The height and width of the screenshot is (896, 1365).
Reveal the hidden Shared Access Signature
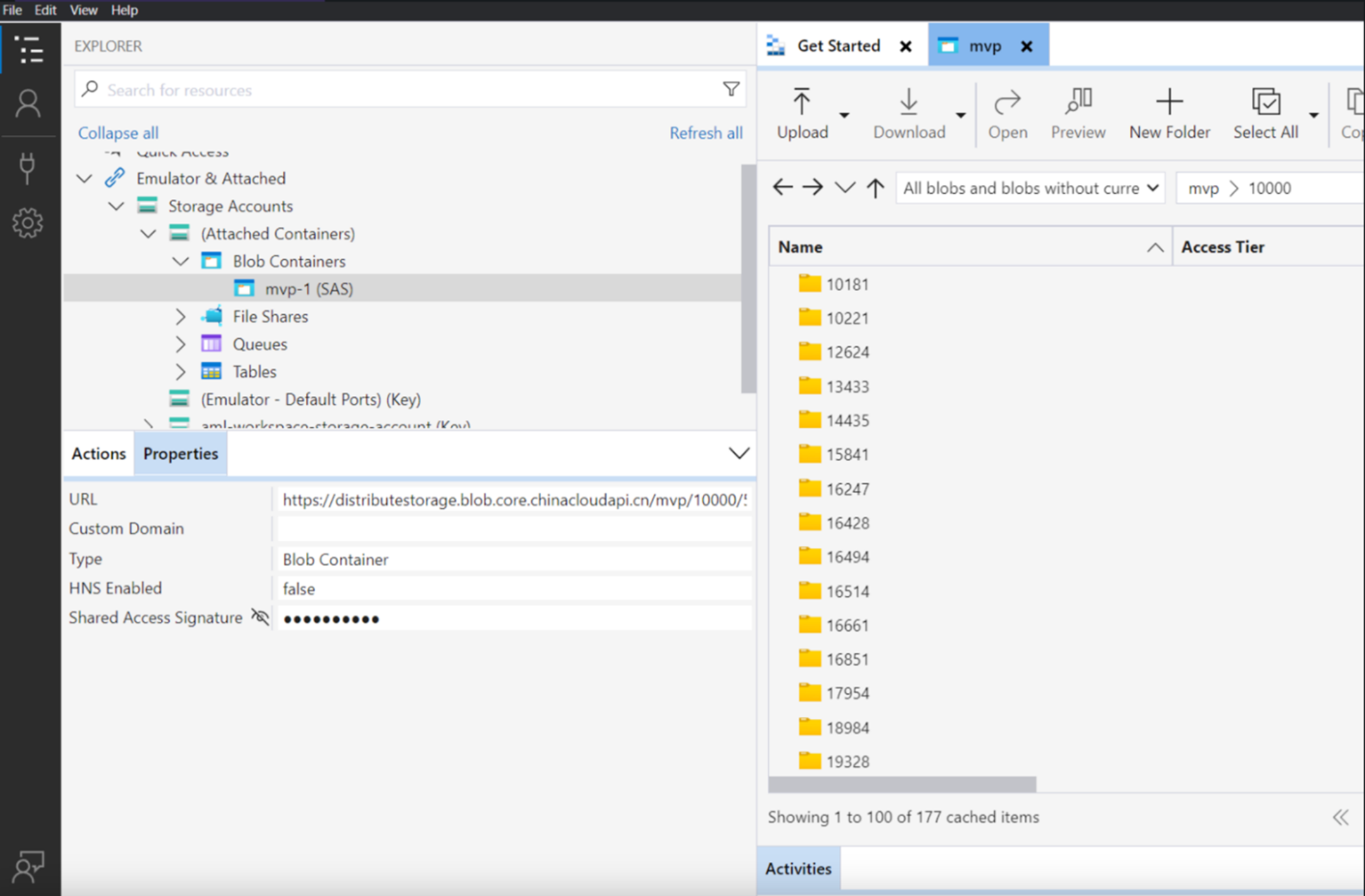point(260,617)
